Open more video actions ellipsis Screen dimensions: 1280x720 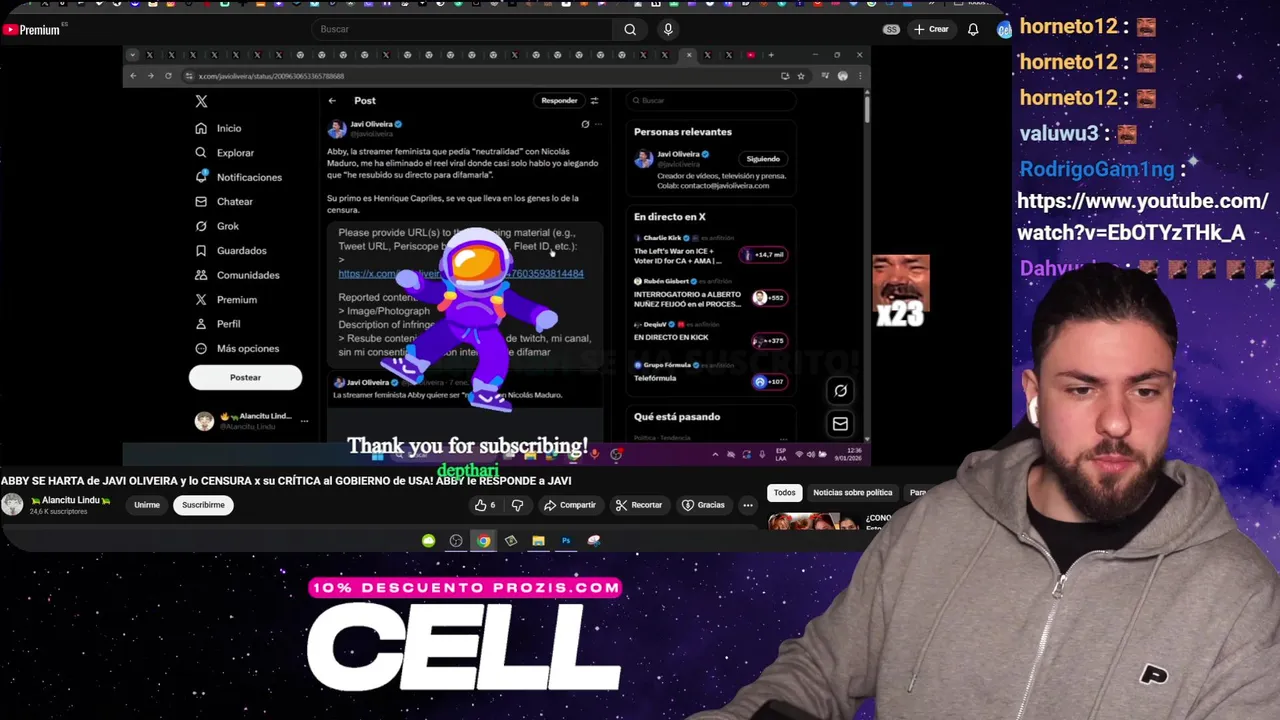coord(748,505)
